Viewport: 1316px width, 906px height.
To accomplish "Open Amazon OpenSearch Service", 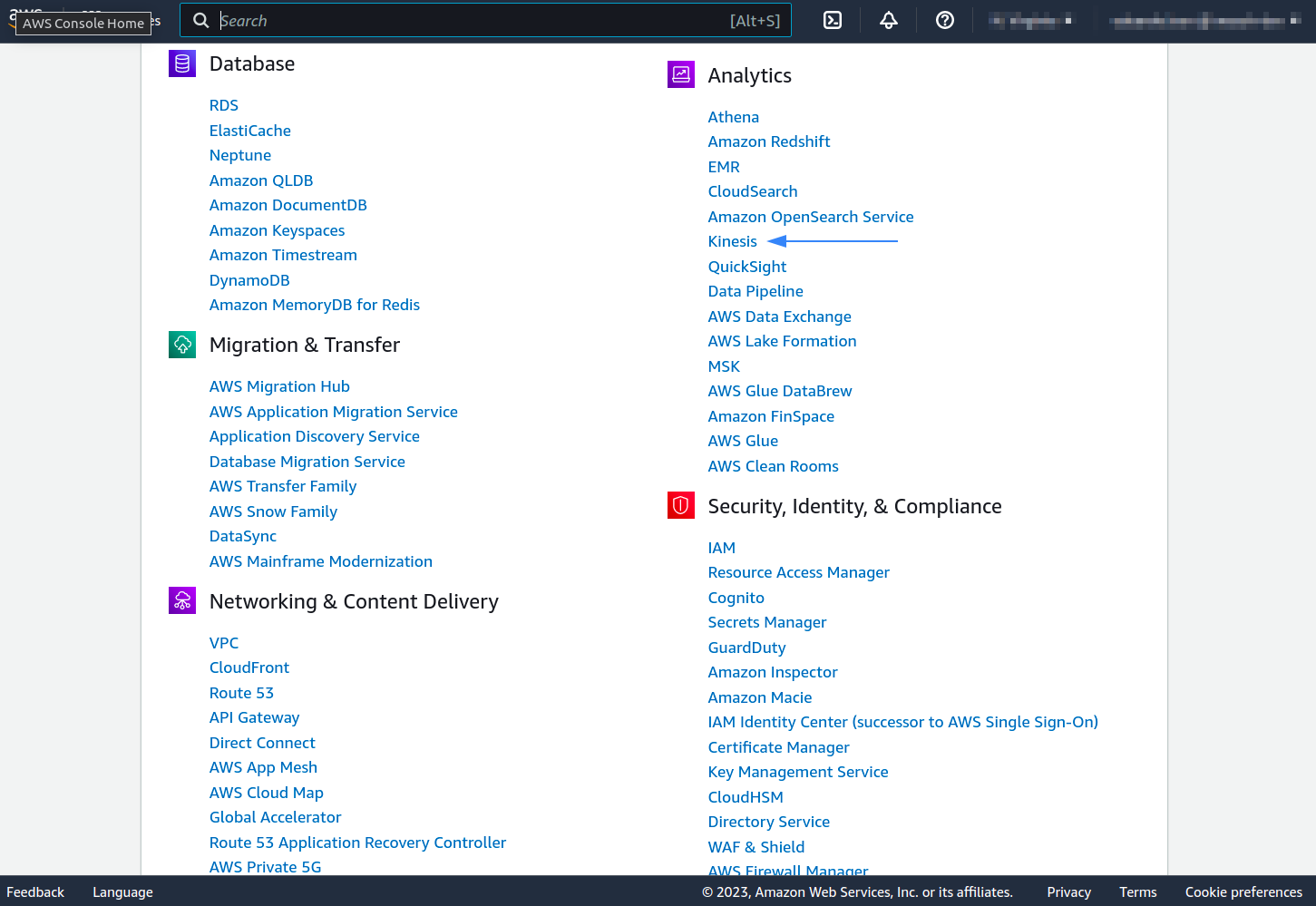I will click(x=811, y=217).
